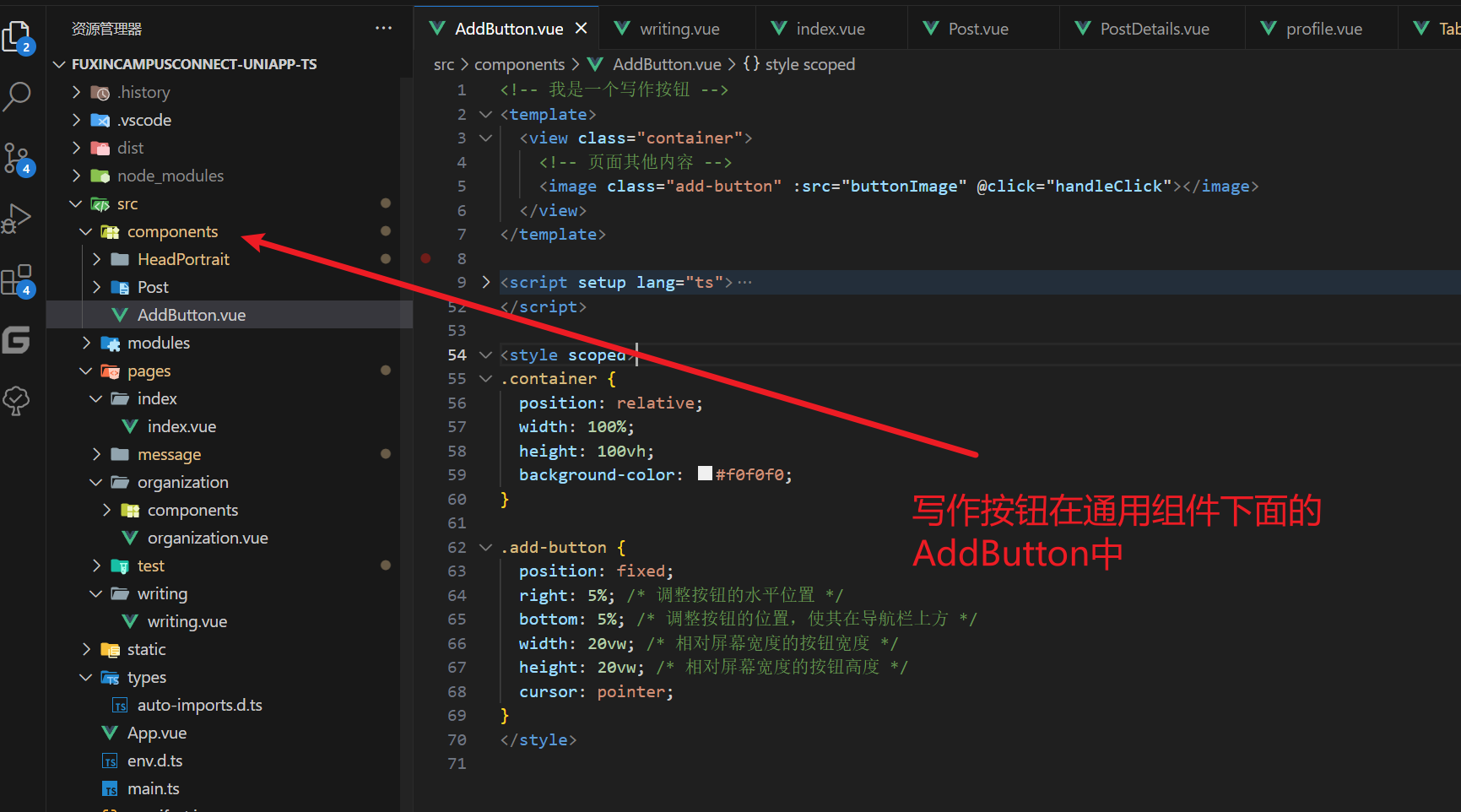Image resolution: width=1461 pixels, height=812 pixels.
Task: Click the style scoped breadcrumb segment
Action: pos(809,64)
